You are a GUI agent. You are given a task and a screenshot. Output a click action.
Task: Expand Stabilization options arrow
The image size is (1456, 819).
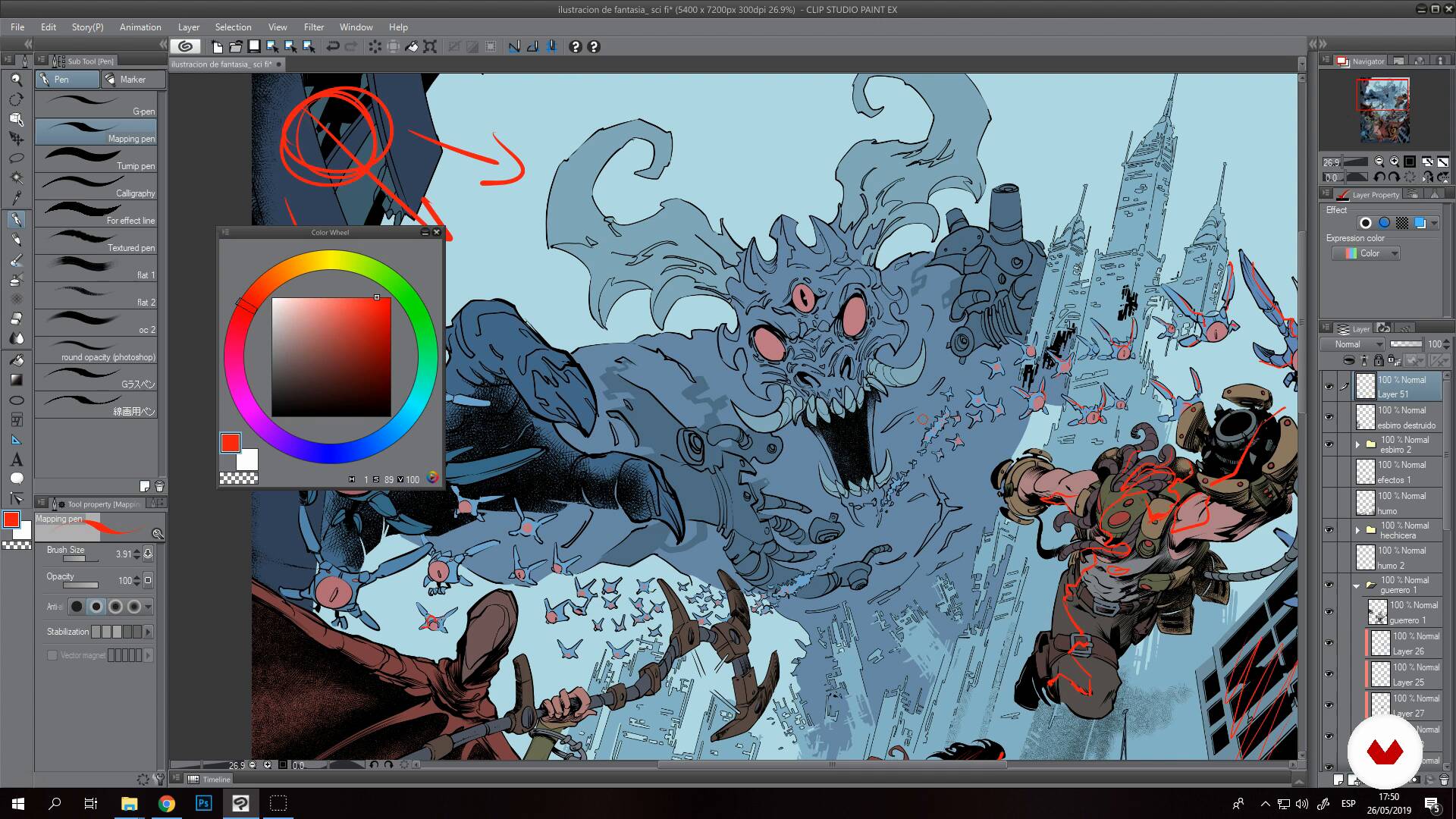click(148, 632)
